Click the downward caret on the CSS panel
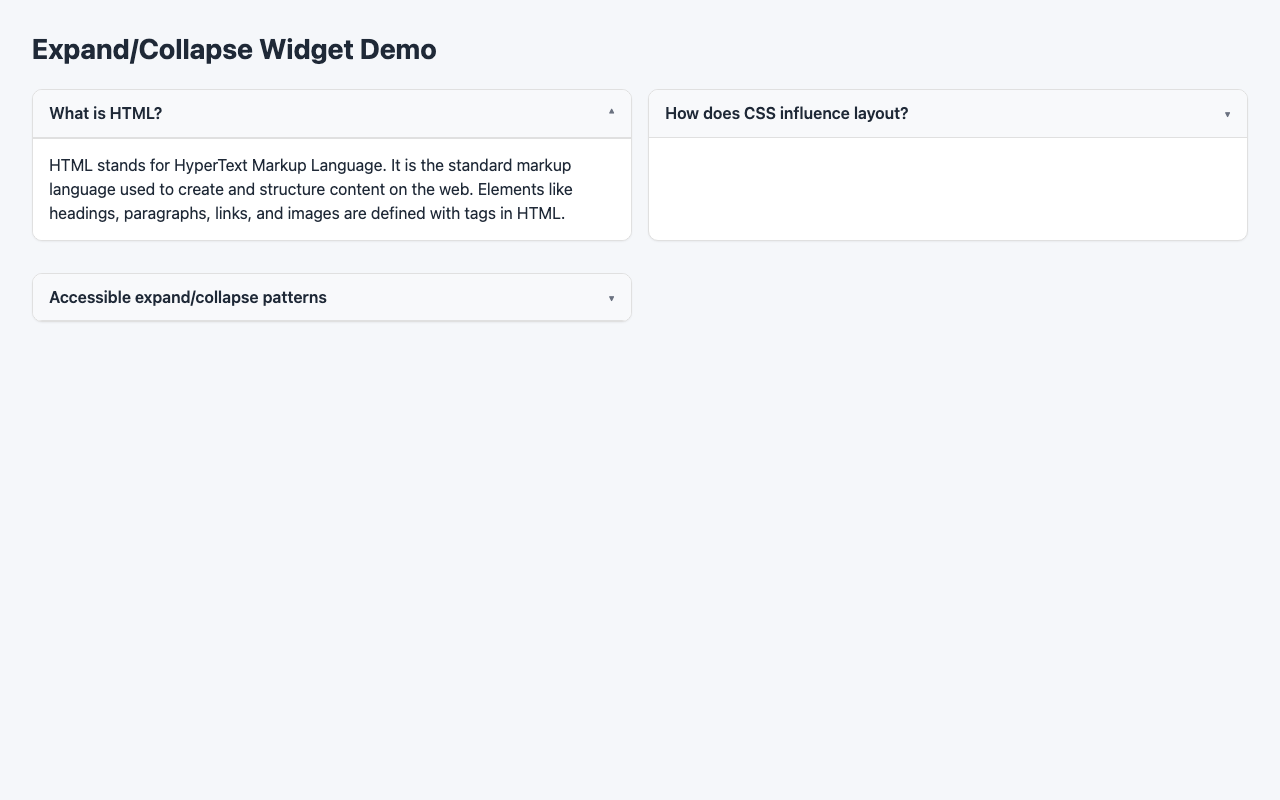The height and width of the screenshot is (800, 1280). pos(1227,113)
